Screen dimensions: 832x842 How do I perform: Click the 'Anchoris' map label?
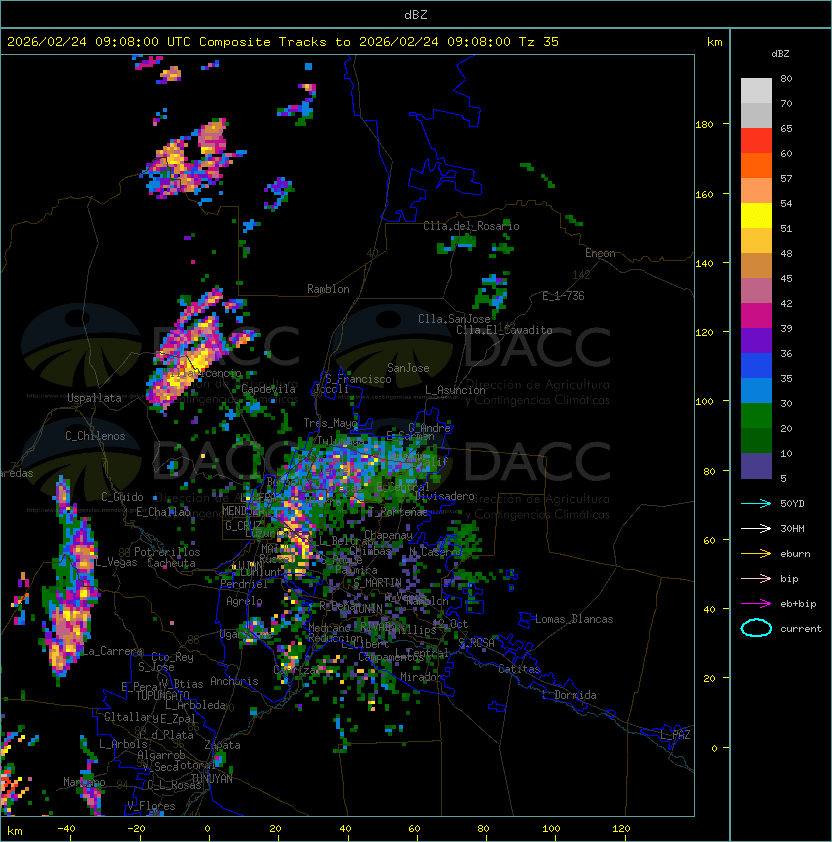(234, 681)
